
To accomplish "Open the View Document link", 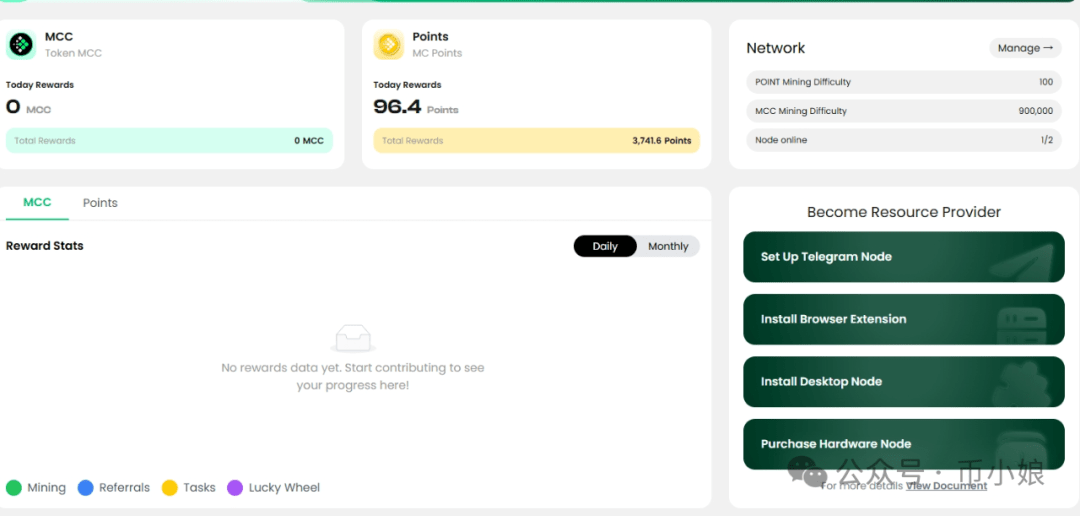I will click(946, 486).
